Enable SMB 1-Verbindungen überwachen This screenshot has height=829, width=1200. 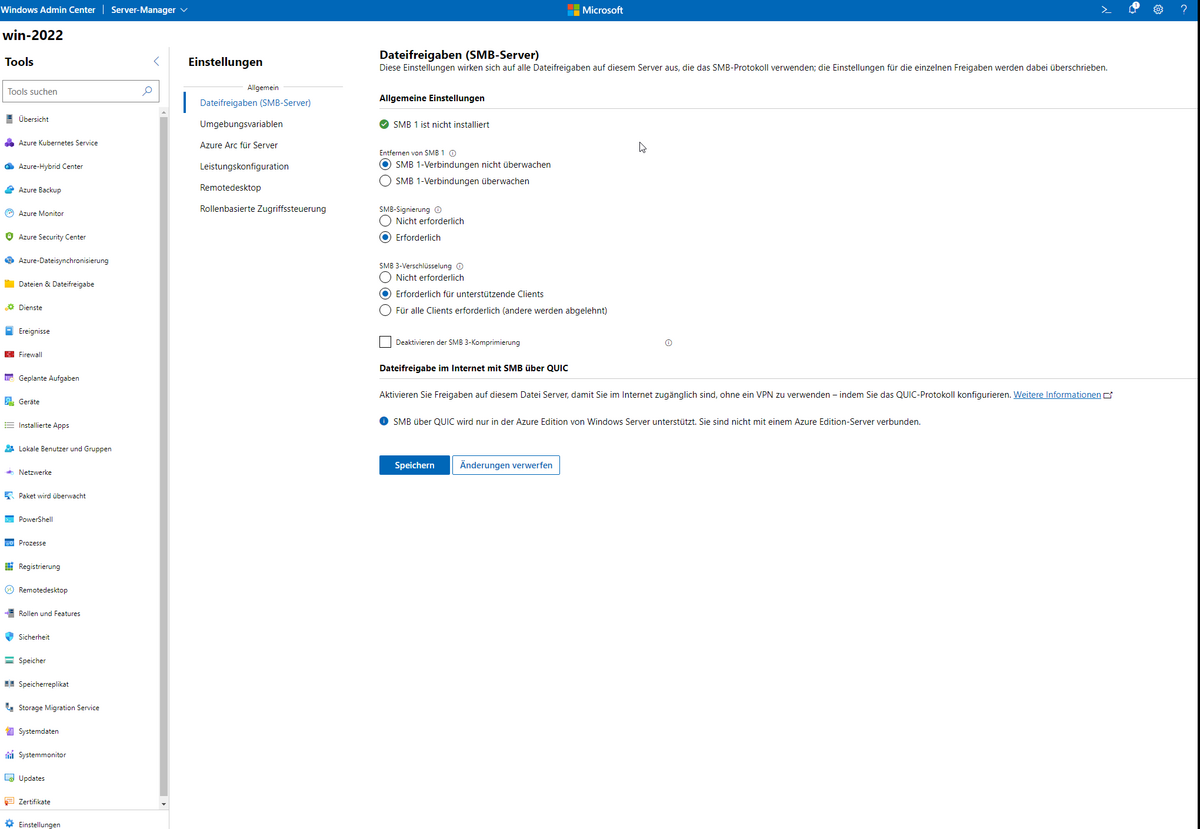(x=385, y=181)
